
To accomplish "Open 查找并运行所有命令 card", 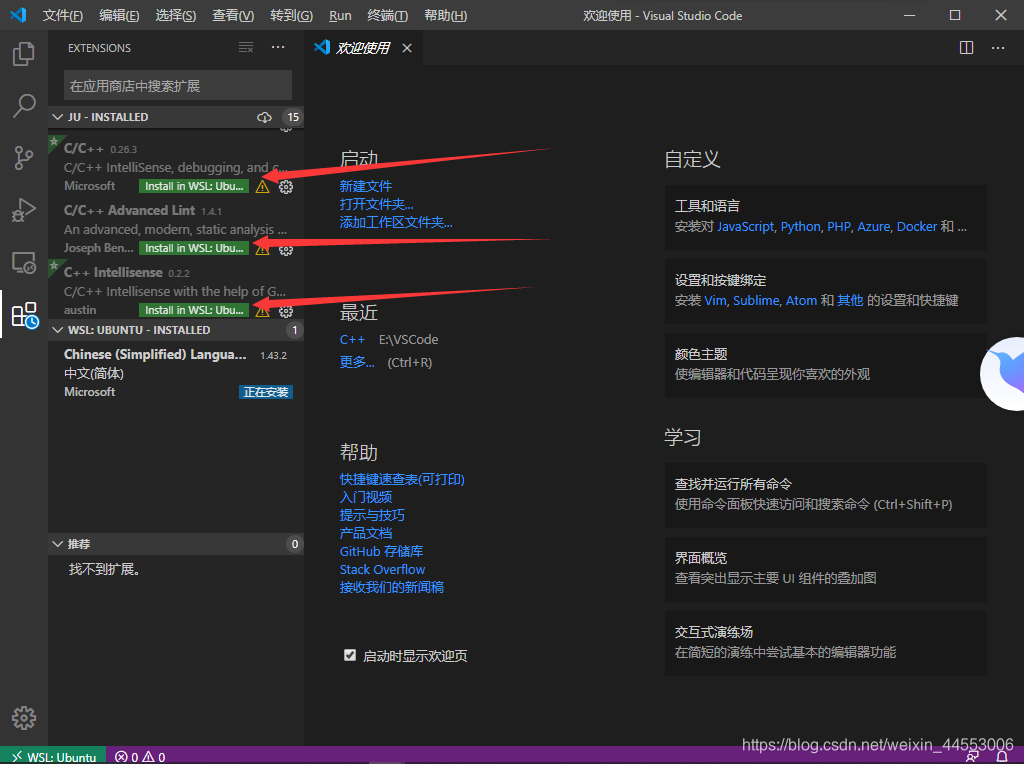I will point(825,495).
